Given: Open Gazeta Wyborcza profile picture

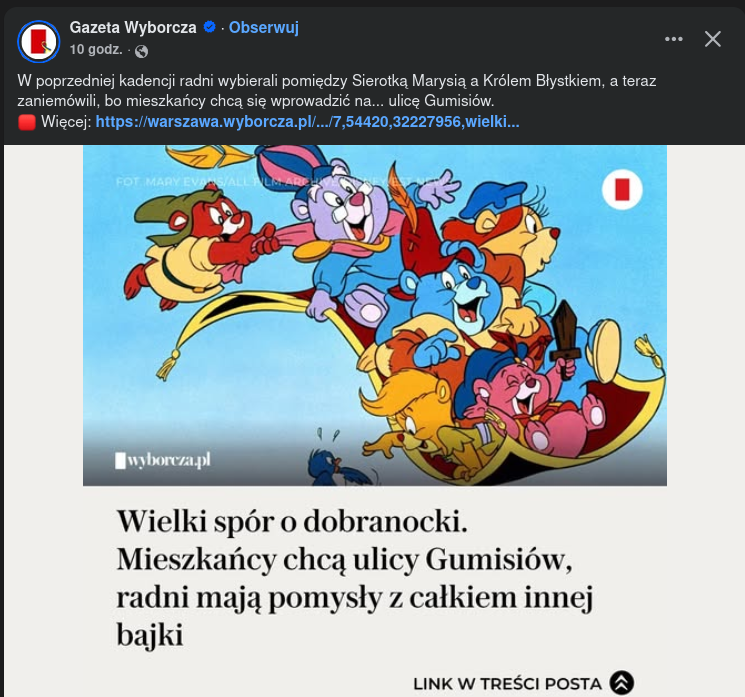Looking at the screenshot, I should [x=38, y=41].
